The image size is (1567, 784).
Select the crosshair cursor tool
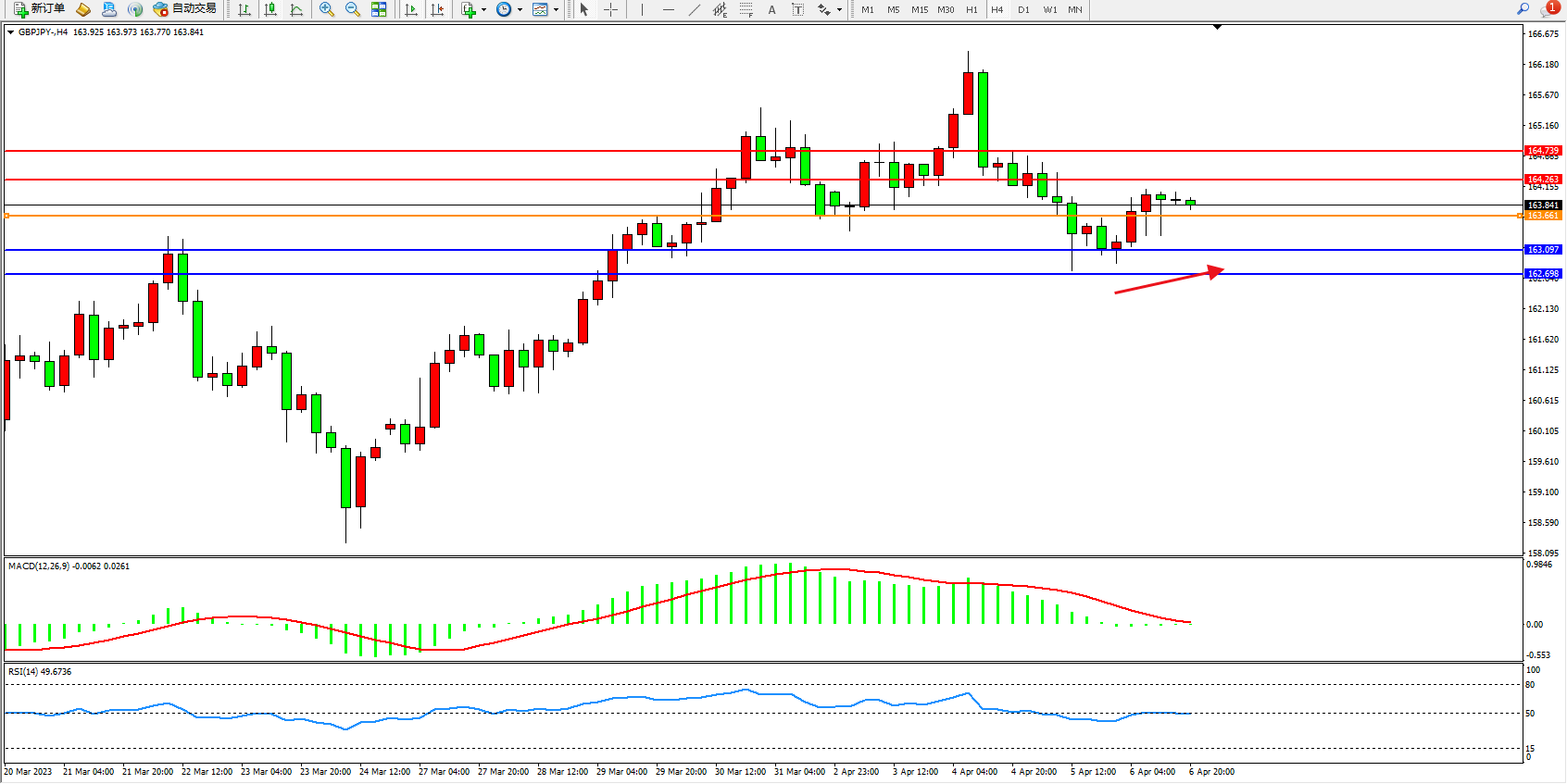pyautogui.click(x=611, y=9)
